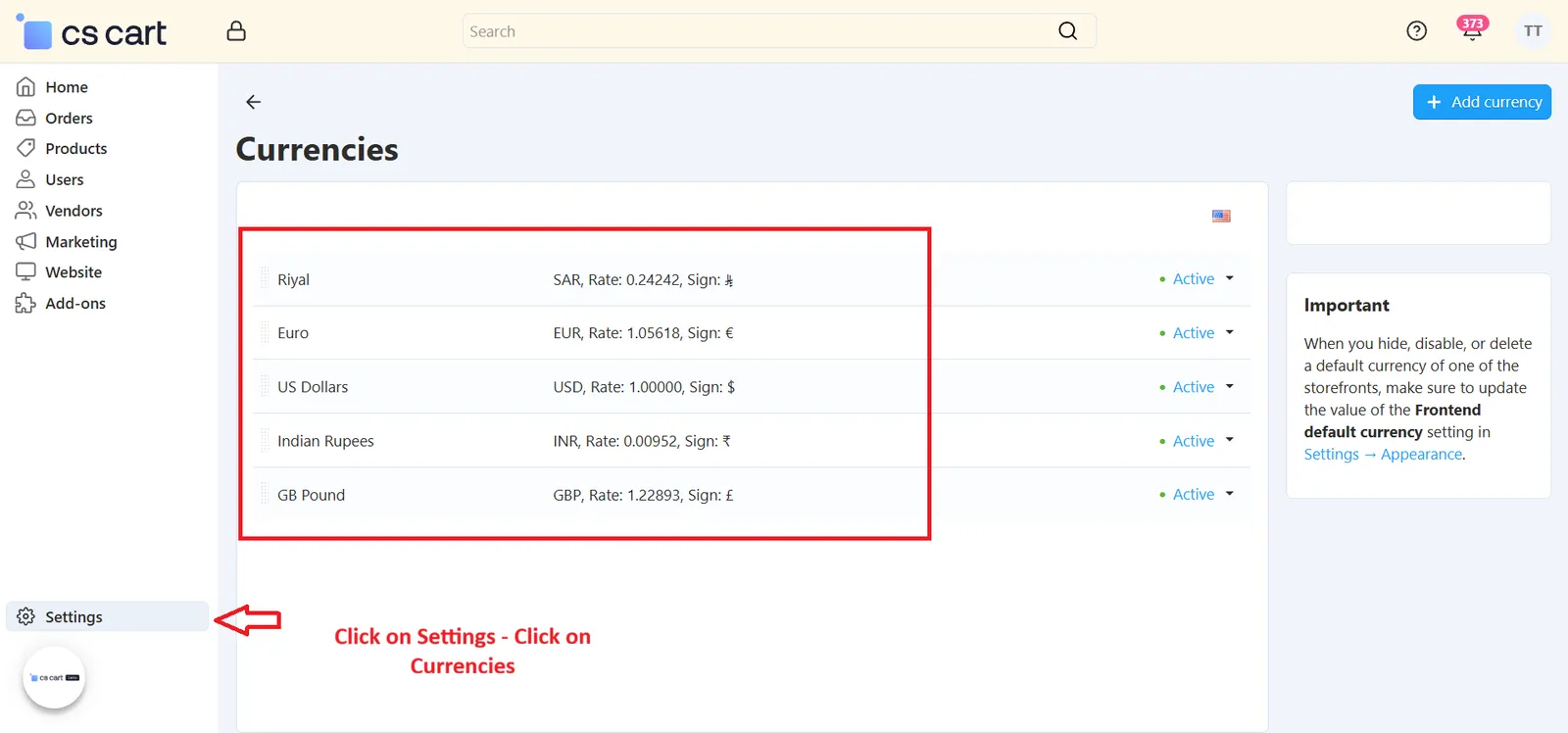1568x733 pixels.
Task: Click the drag handle beside GB Pound
Action: tap(265, 495)
